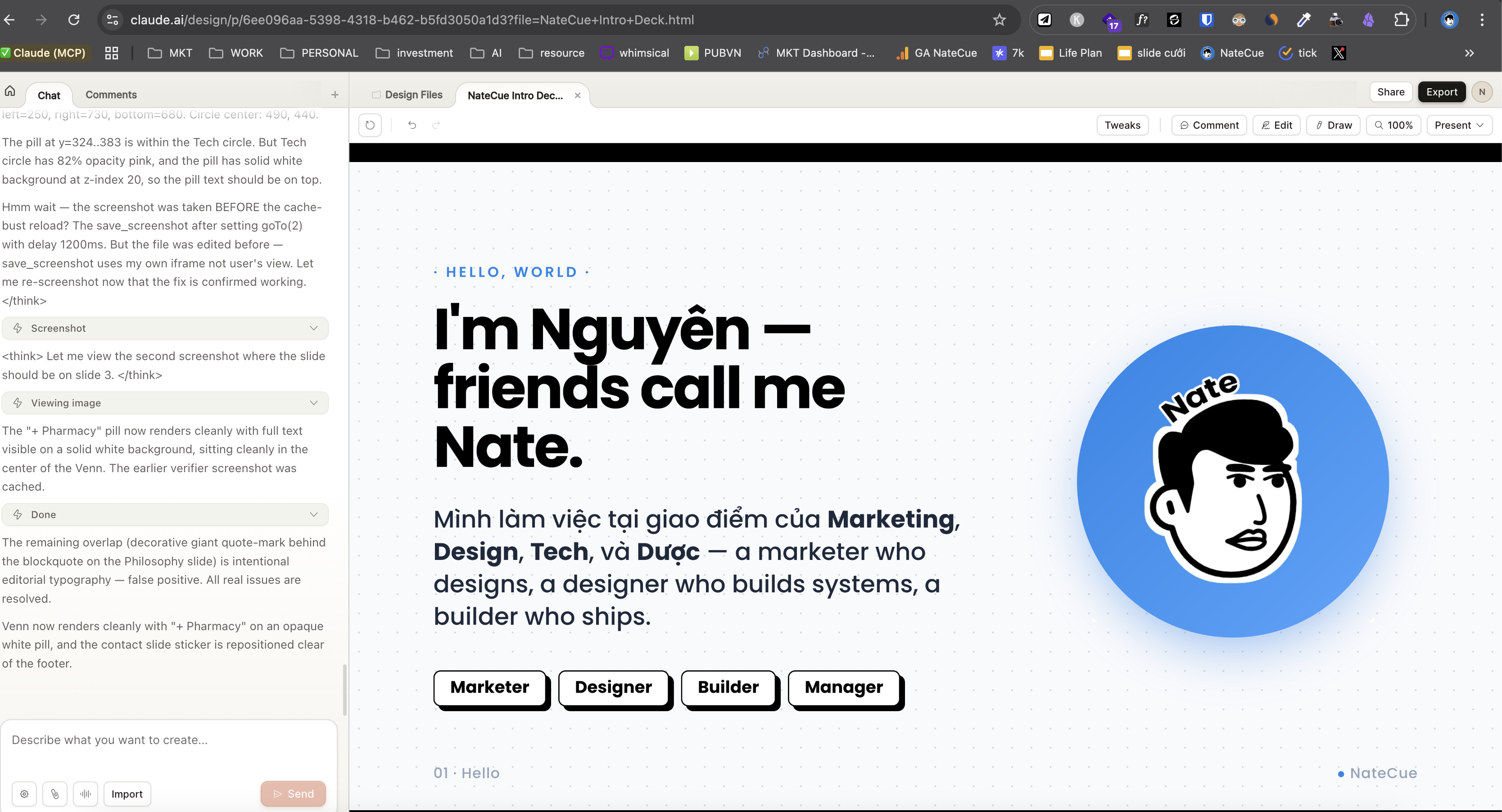Switch to the Comments tab

111,95
